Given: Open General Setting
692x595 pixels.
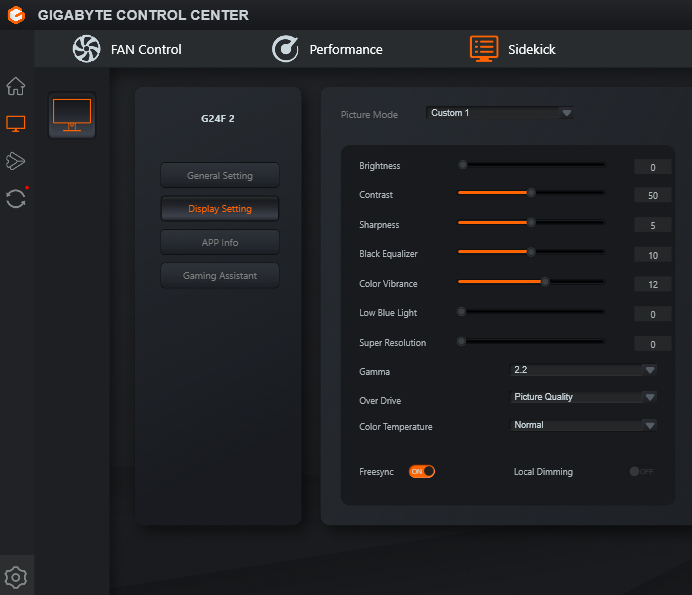Looking at the screenshot, I should tap(220, 175).
